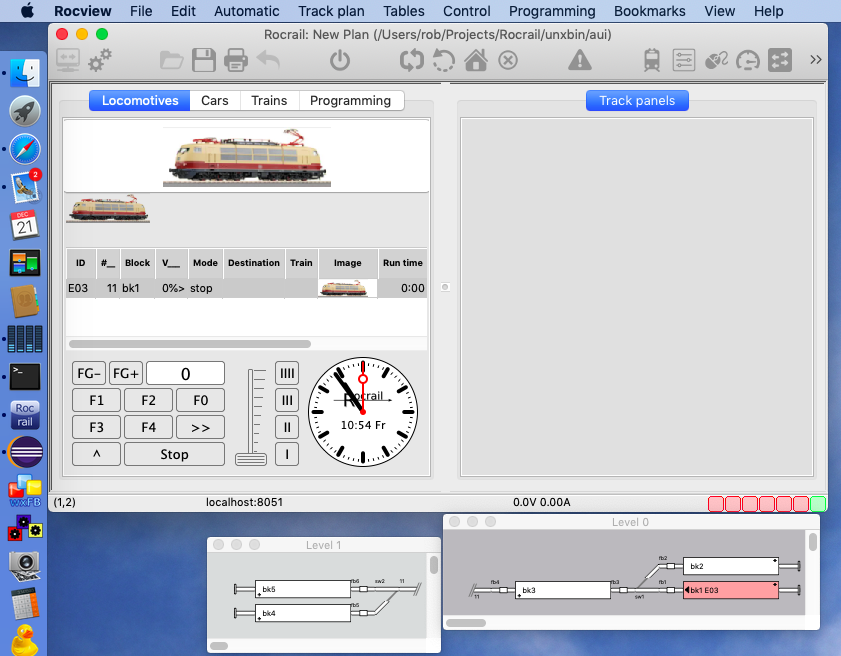Image resolution: width=841 pixels, height=656 pixels.
Task: Expand hidden toolbar items with chevron
Action: click(x=816, y=60)
